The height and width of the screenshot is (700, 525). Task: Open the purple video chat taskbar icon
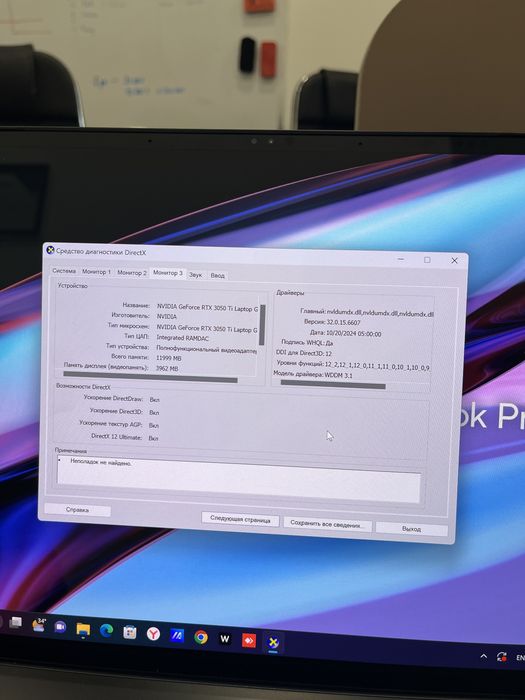pos(60,627)
